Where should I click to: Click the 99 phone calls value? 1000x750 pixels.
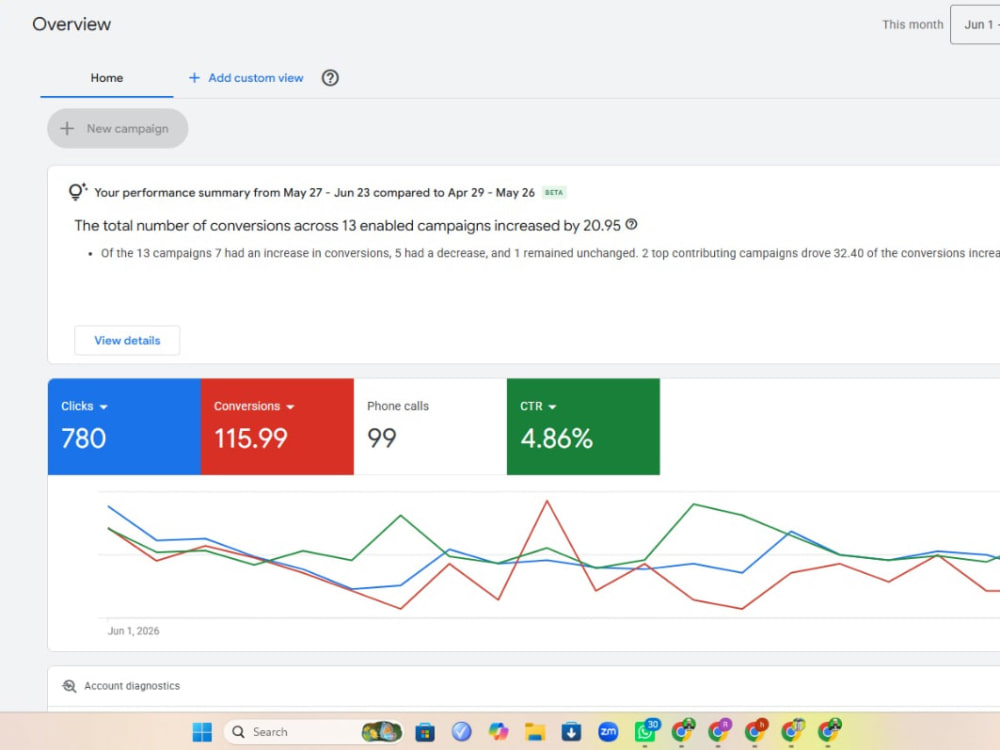pos(381,439)
